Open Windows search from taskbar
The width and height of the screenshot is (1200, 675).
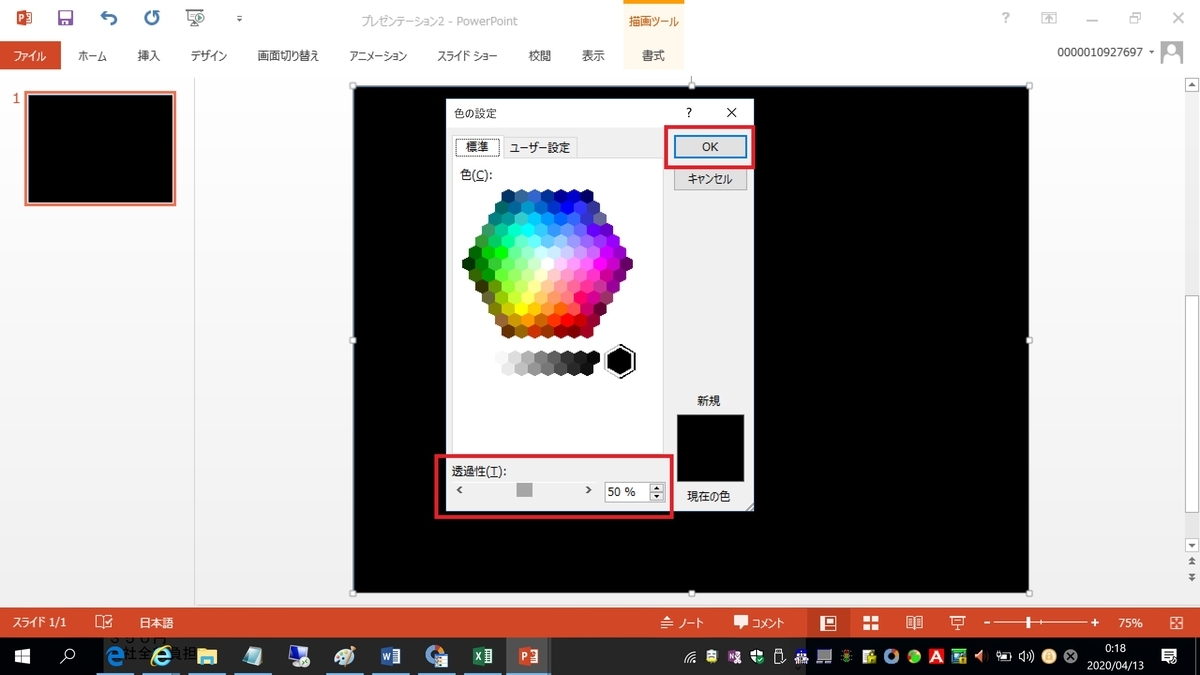point(68,656)
